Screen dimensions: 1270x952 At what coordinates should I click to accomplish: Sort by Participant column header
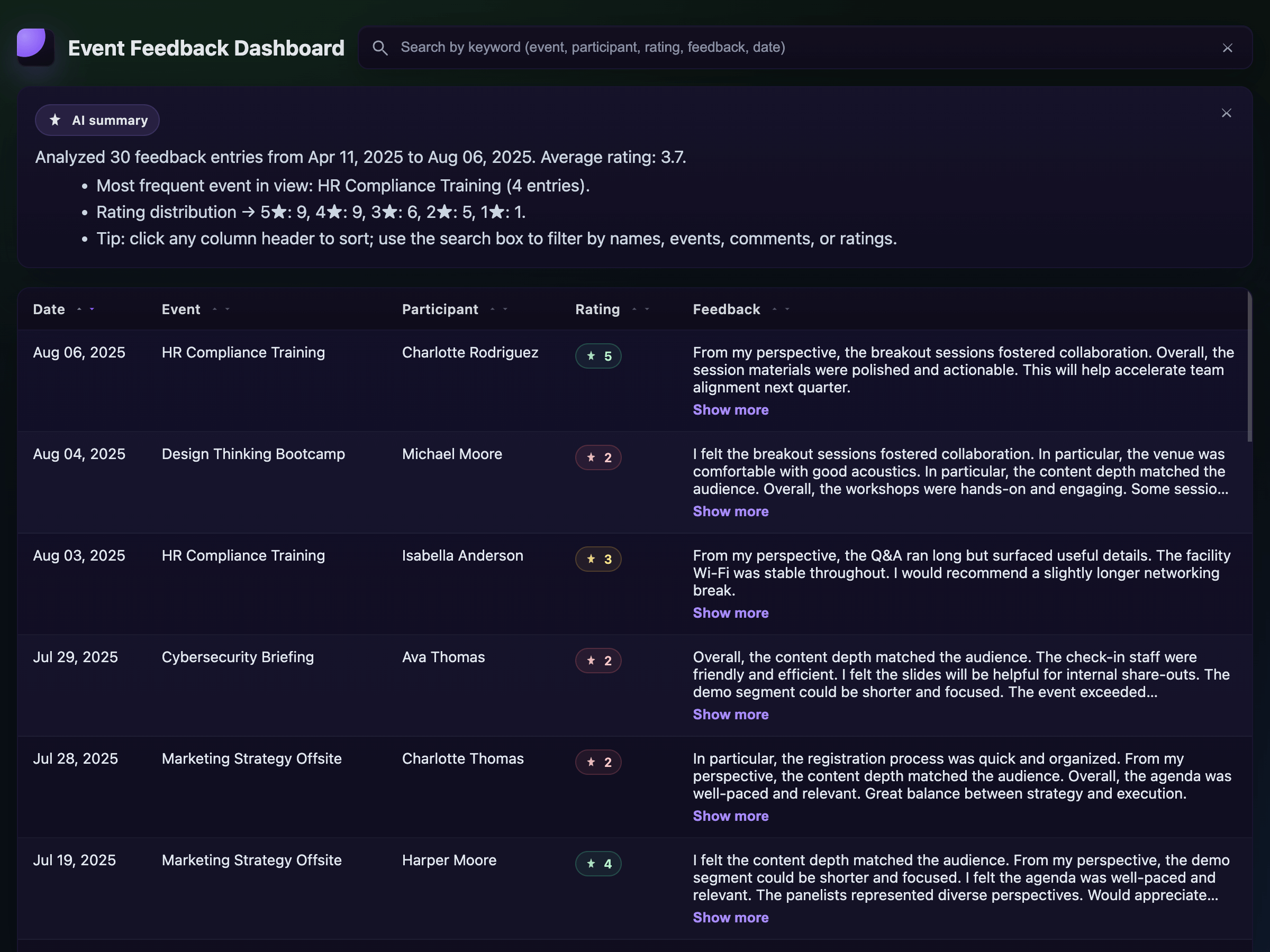point(440,309)
